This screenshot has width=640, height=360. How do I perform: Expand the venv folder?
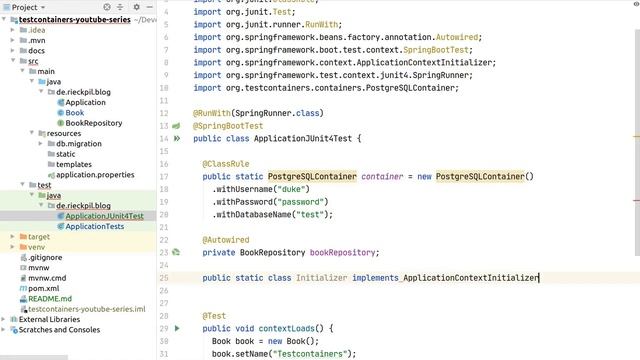(x=13, y=247)
